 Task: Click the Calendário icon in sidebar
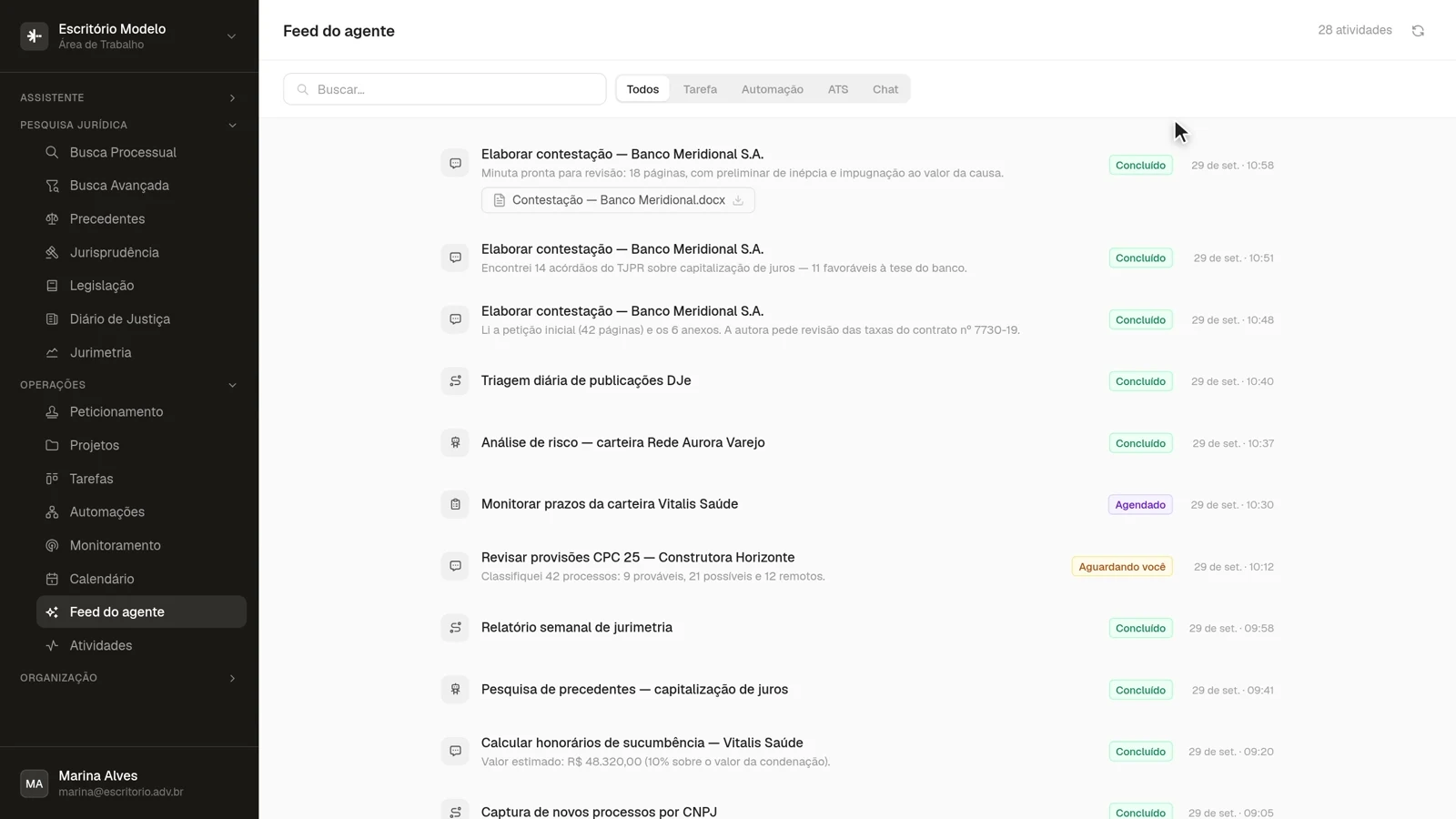pos(52,579)
